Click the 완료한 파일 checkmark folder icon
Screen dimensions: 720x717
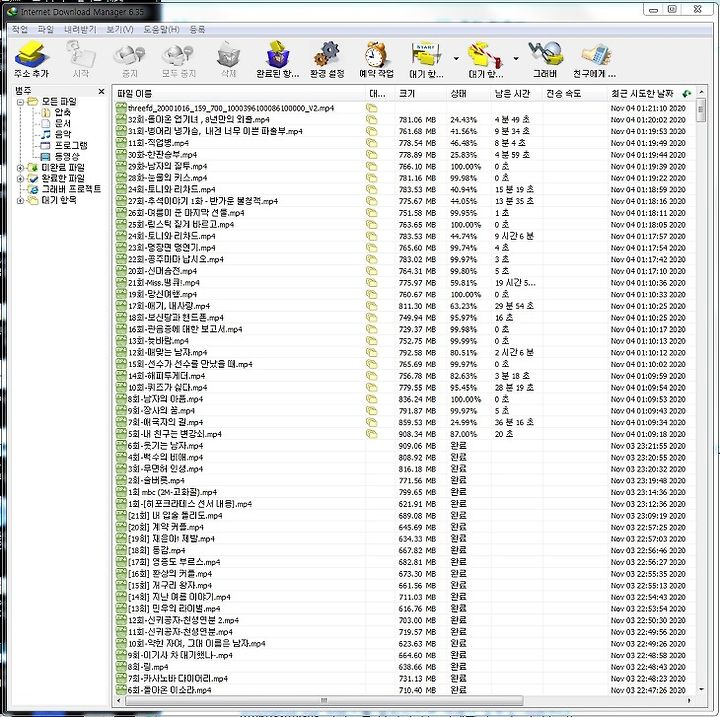(x=33, y=178)
